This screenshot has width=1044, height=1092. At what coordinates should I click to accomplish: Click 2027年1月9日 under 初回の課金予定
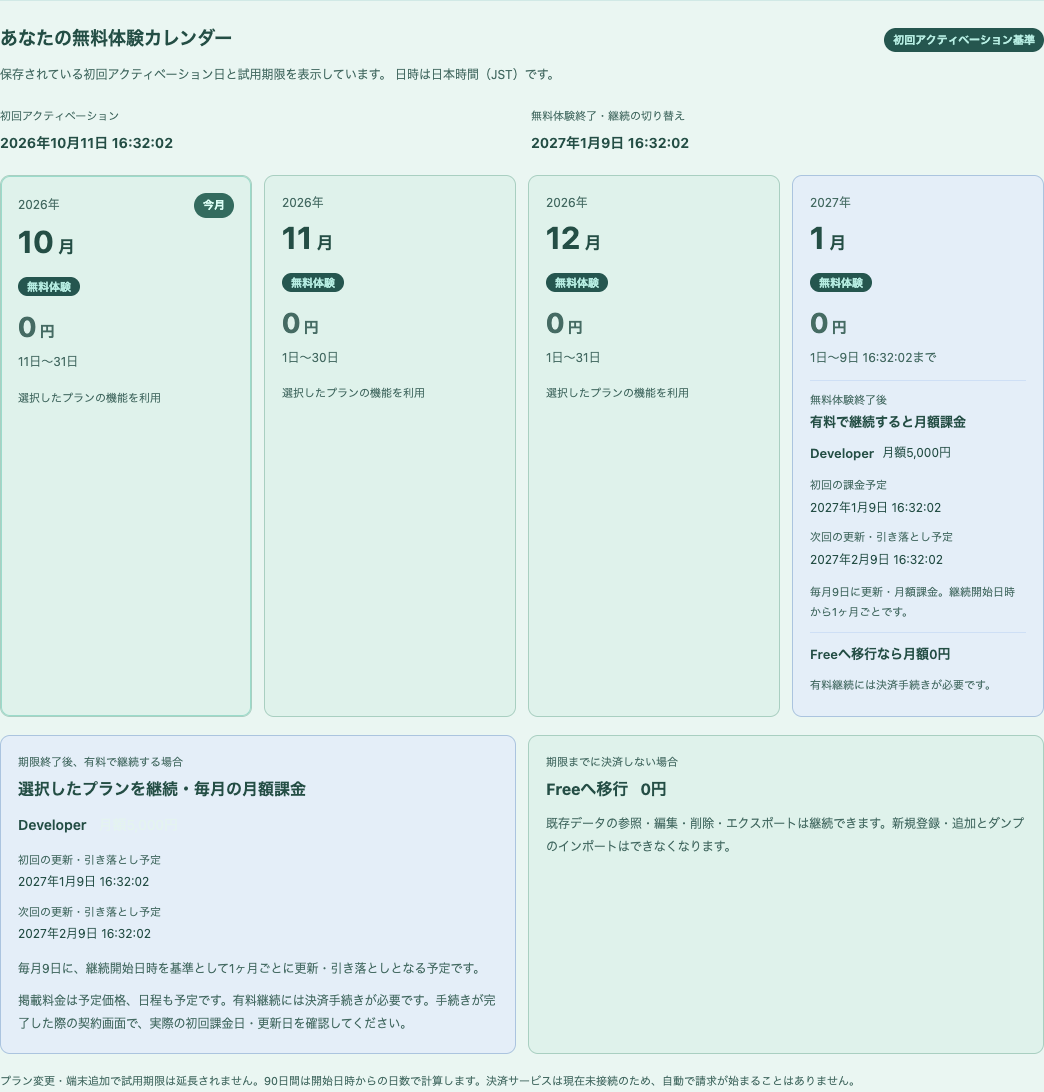pyautogui.click(x=875, y=508)
